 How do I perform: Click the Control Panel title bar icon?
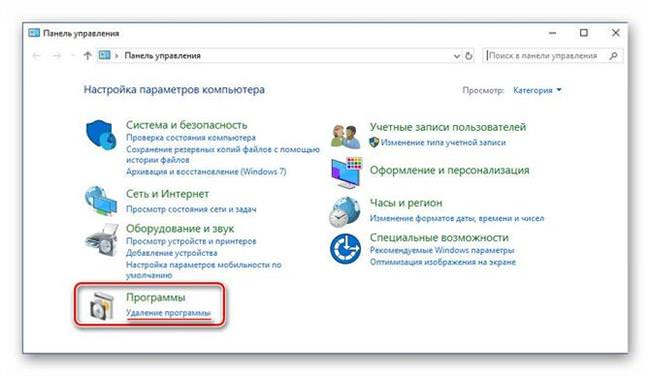(34, 33)
